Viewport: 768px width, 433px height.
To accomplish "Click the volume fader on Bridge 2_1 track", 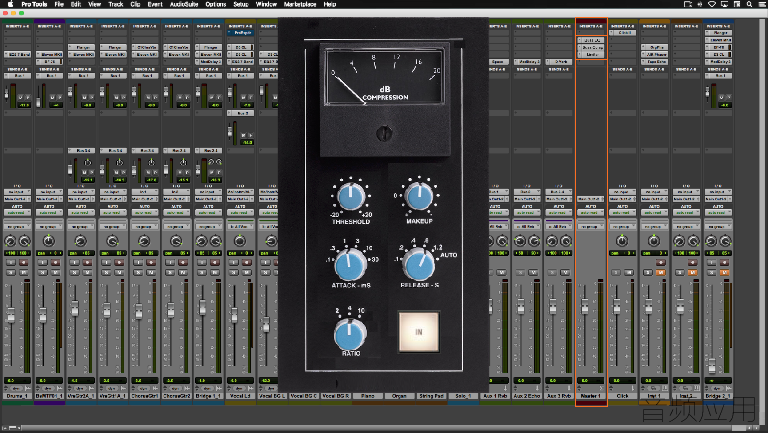I will tap(712, 365).
